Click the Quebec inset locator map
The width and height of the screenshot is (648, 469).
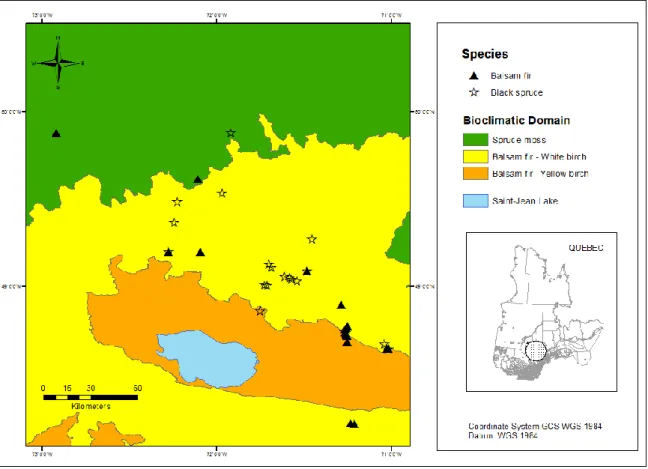point(541,312)
